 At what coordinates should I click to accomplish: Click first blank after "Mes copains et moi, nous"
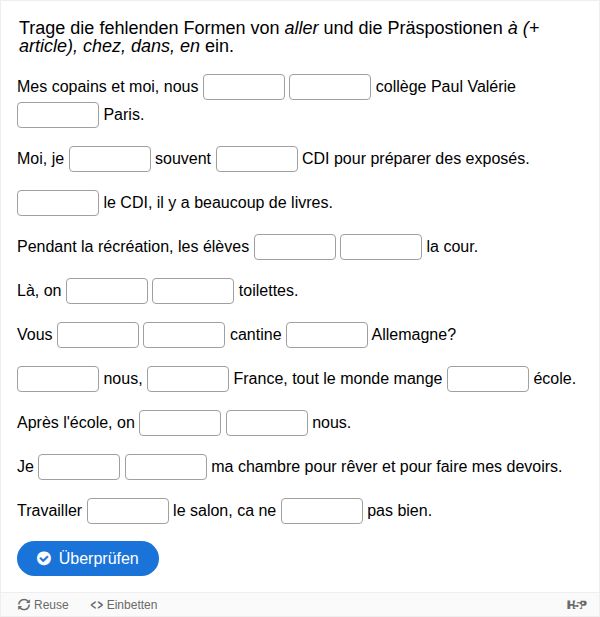[244, 87]
